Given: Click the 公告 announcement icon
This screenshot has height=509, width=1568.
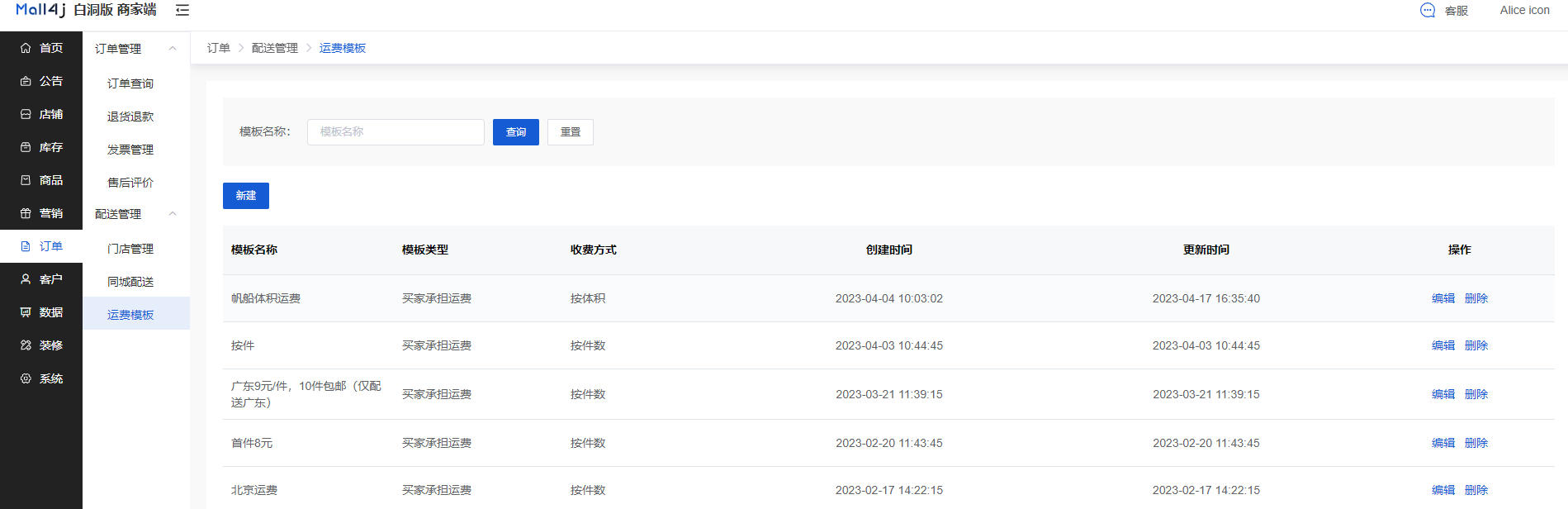Looking at the screenshot, I should (26, 81).
